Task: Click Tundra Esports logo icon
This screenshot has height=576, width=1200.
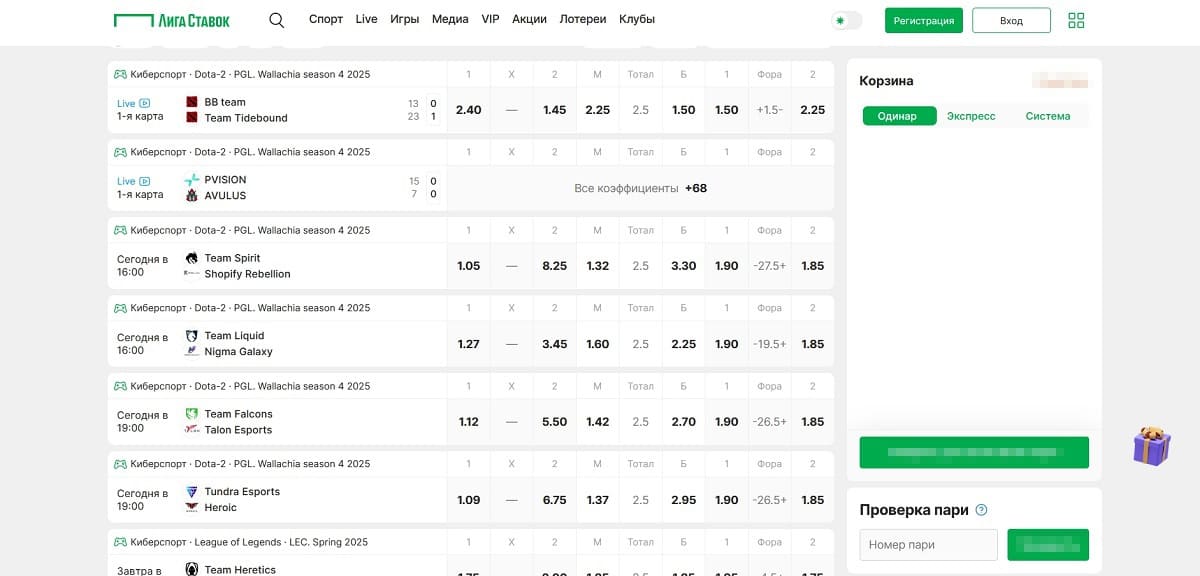Action: point(192,492)
